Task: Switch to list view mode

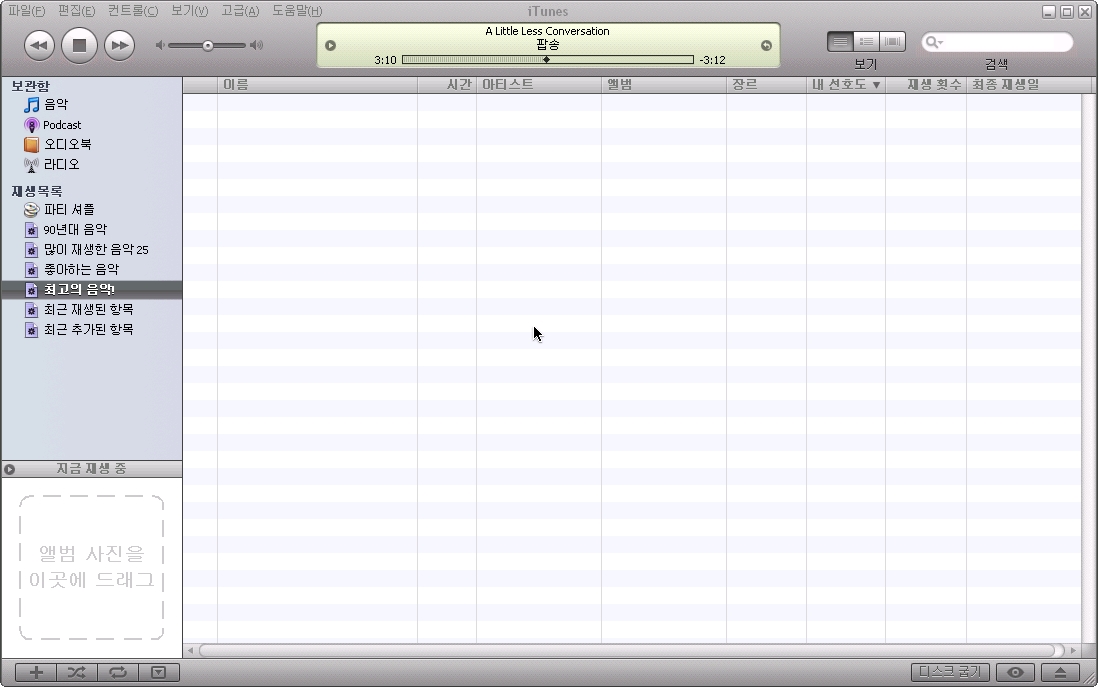Action: [x=840, y=42]
